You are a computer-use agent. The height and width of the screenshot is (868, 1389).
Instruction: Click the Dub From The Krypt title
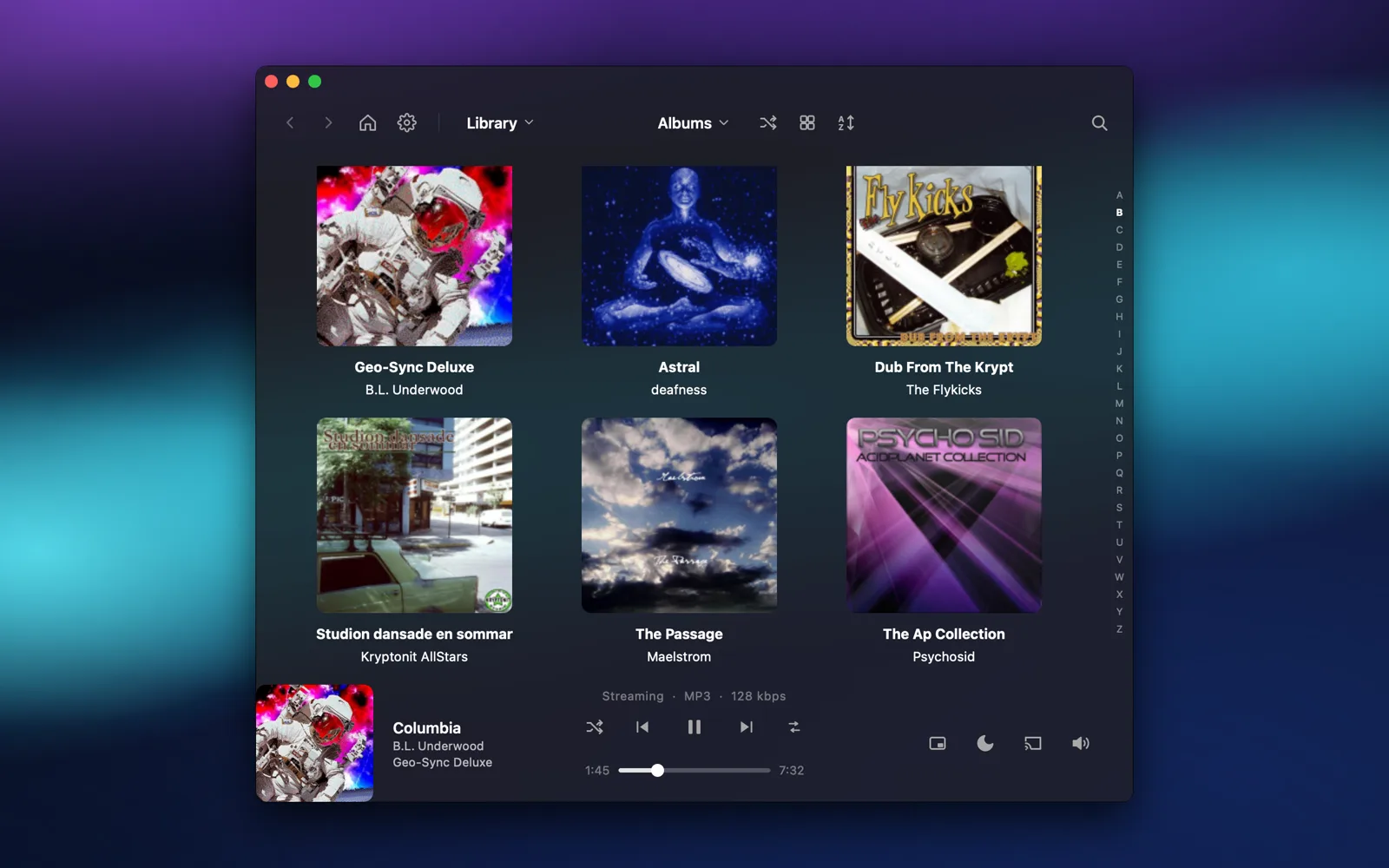click(944, 367)
